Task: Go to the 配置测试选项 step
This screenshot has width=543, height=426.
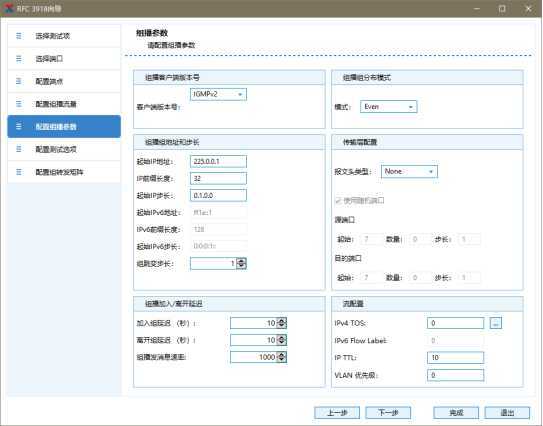Action: [x=64, y=149]
